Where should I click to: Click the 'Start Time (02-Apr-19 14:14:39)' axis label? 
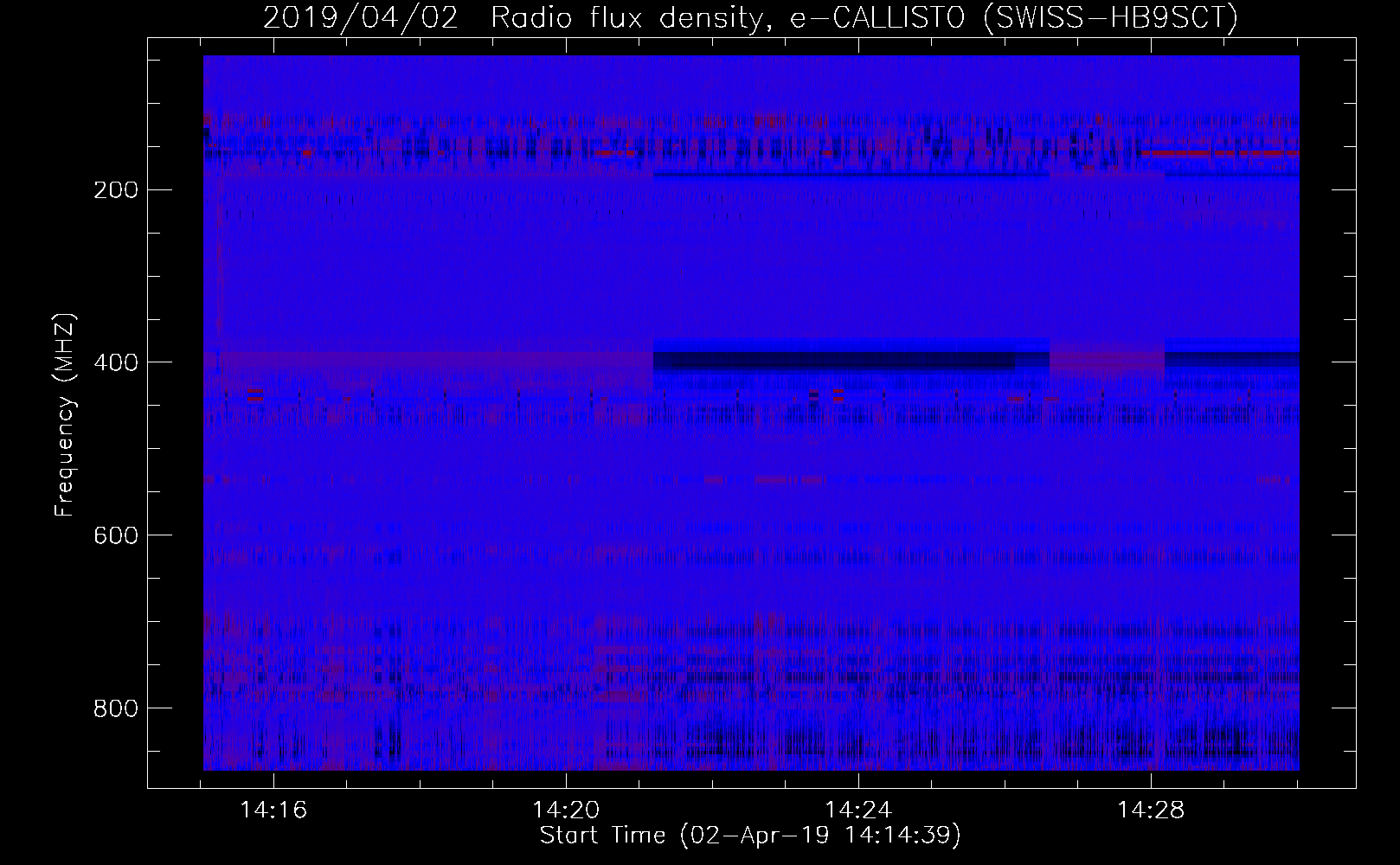pyautogui.click(x=750, y=836)
